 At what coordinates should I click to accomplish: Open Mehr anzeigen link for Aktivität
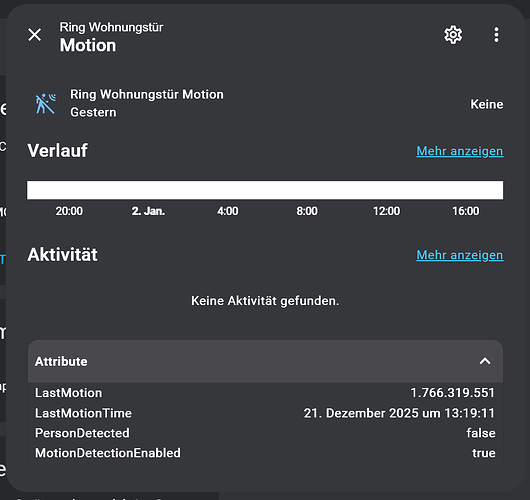(460, 255)
